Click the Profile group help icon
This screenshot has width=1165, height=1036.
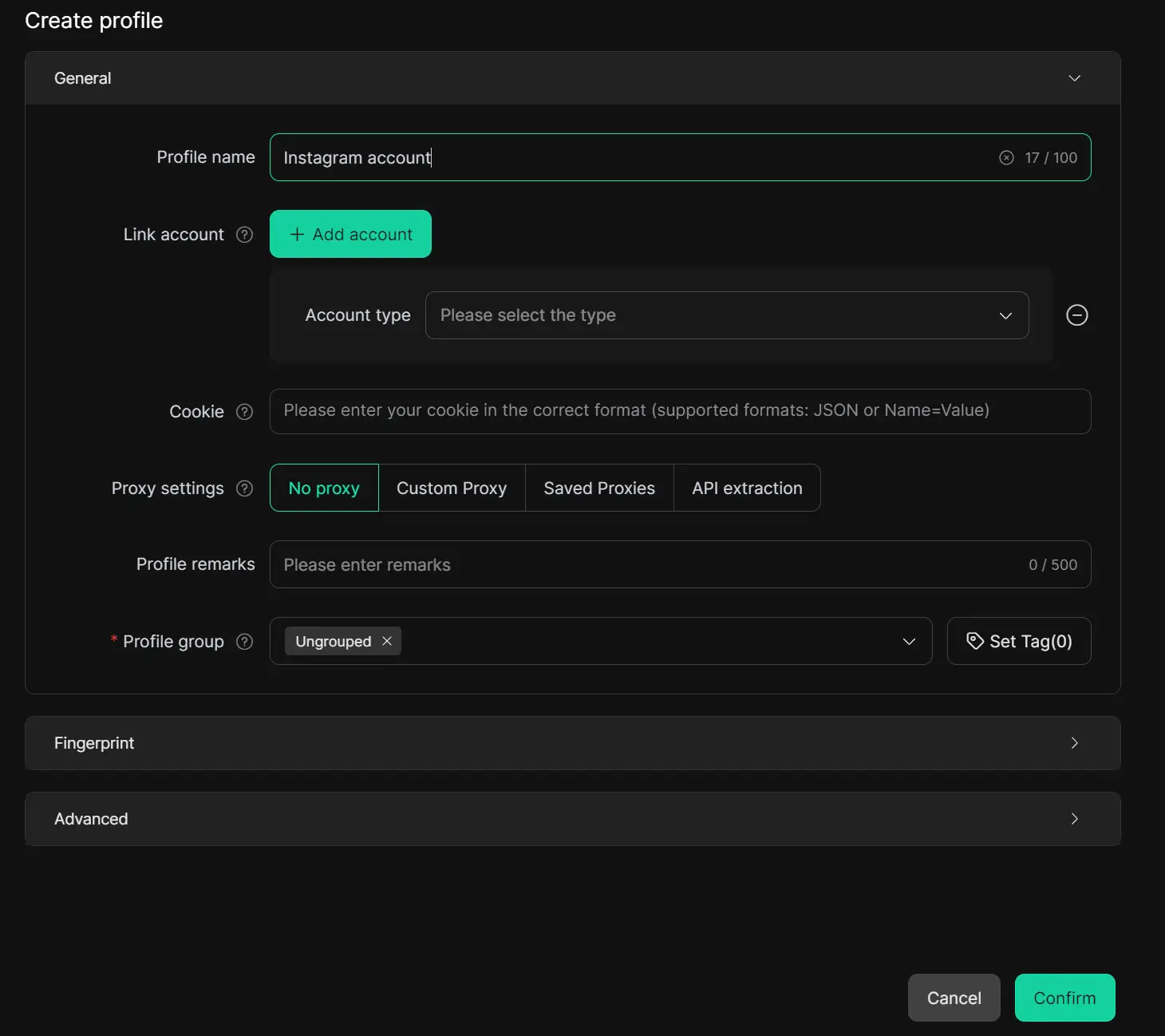245,642
